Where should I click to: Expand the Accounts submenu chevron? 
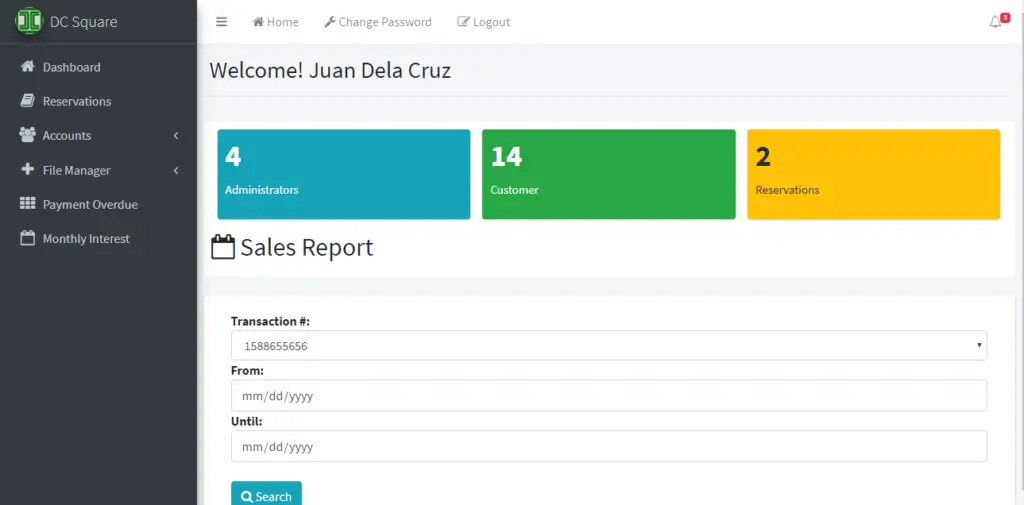coord(176,136)
